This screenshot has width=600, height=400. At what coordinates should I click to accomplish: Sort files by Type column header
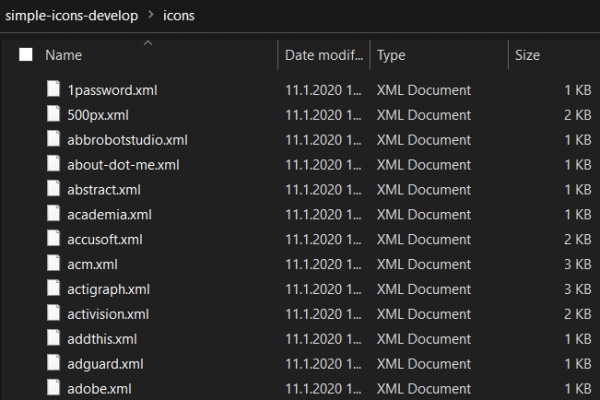pyautogui.click(x=391, y=55)
